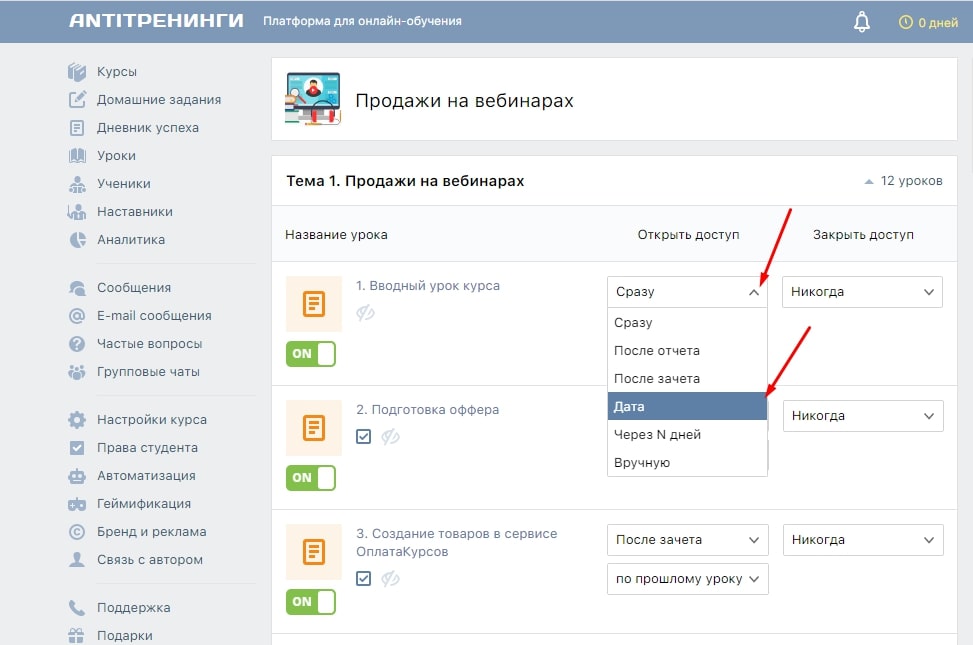Select Вручную option
The width and height of the screenshot is (973, 645).
pyautogui.click(x=688, y=462)
